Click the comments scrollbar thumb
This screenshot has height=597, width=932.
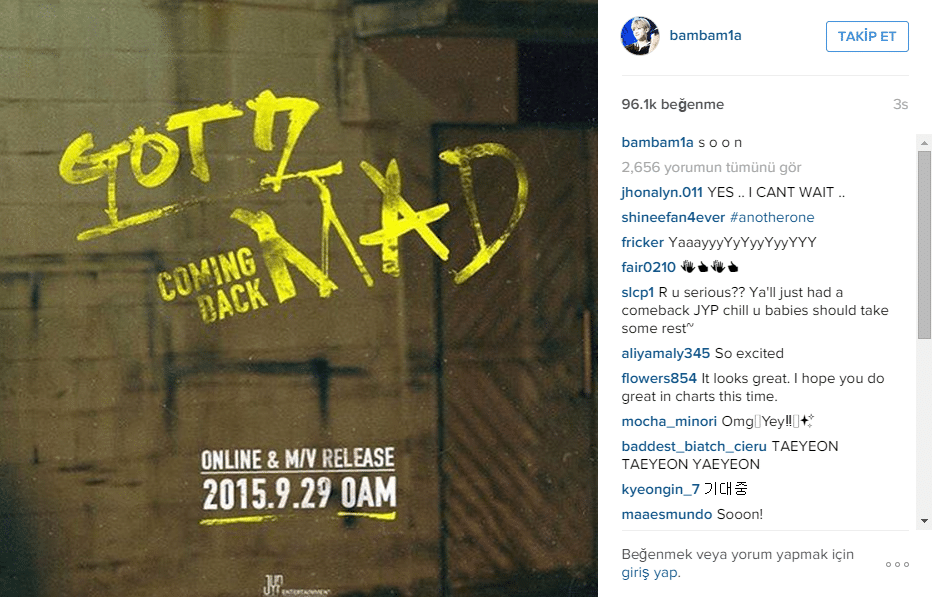click(x=924, y=245)
